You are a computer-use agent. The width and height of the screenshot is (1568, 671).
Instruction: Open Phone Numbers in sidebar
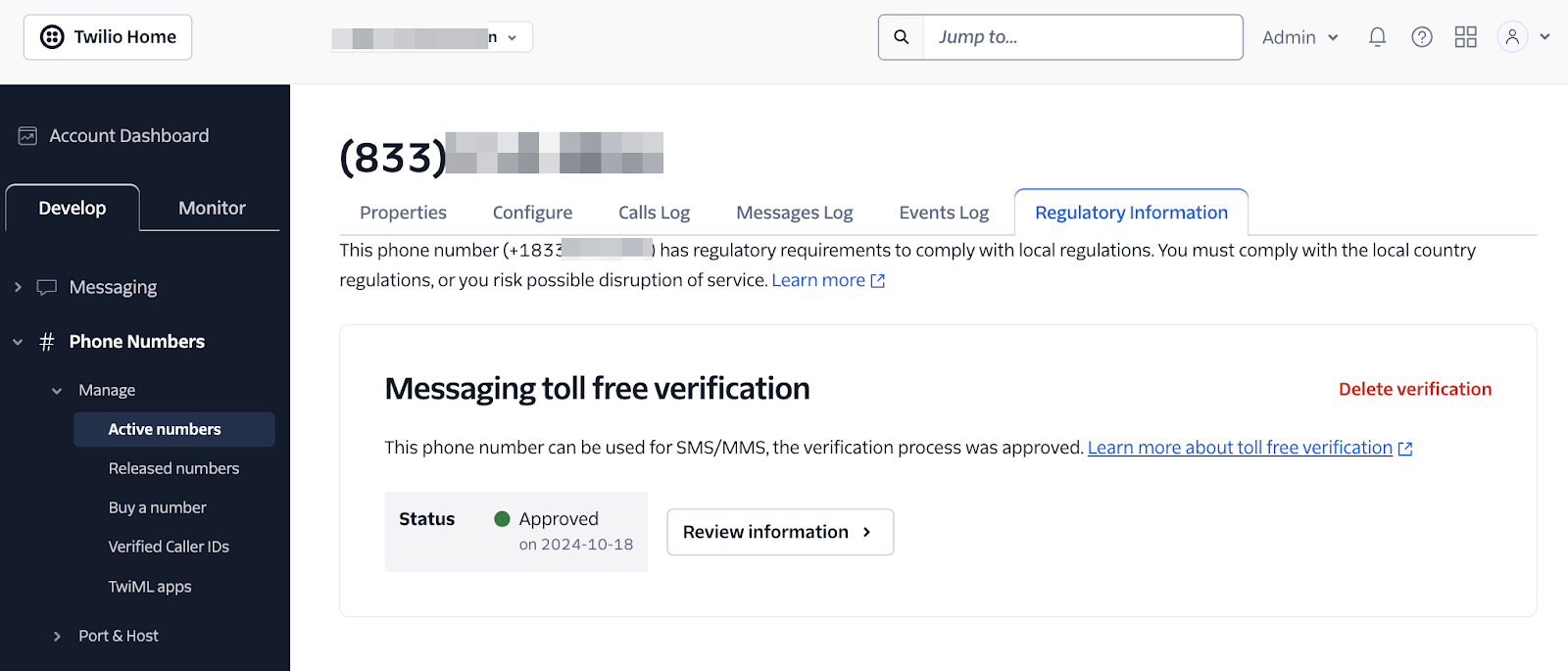[136, 342]
